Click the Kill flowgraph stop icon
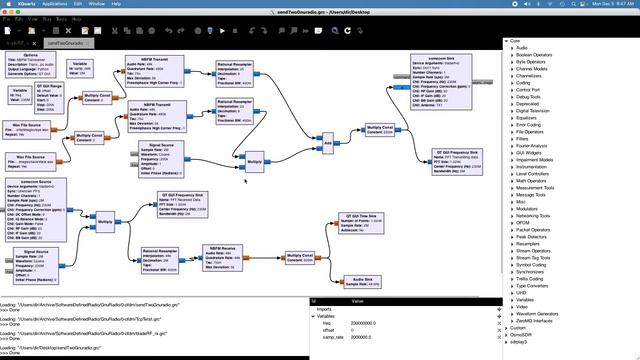The image size is (640, 360). (x=235, y=31)
